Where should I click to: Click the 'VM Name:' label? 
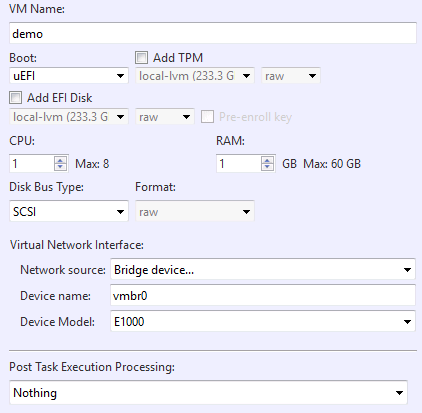pyautogui.click(x=37, y=9)
